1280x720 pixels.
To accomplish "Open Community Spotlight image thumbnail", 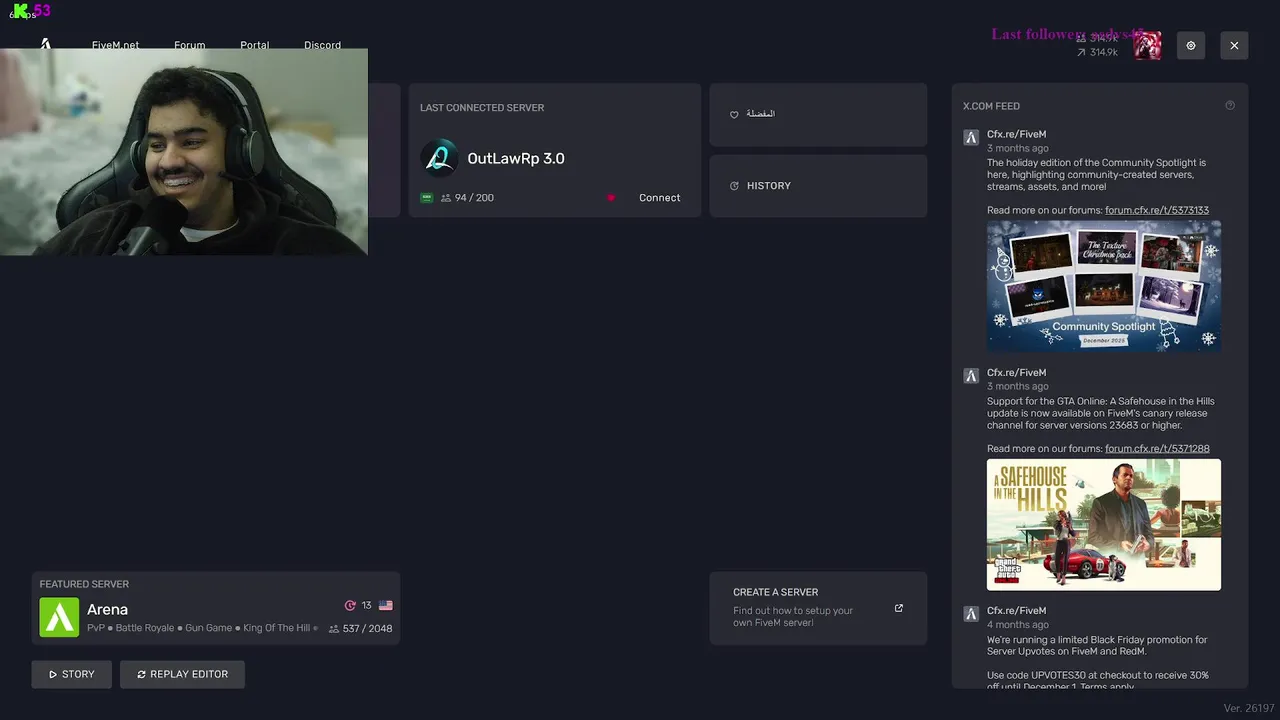I will 1104,285.
